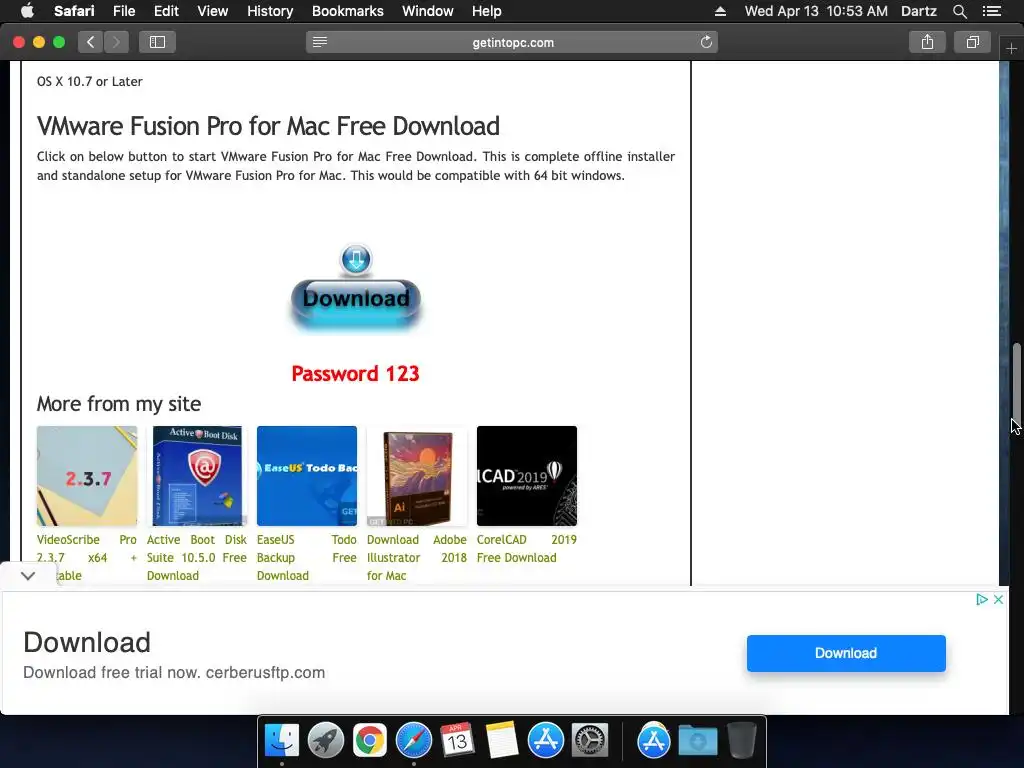Follow the EaseUS Todo Backup Free link
This screenshot has width=1024, height=768.
tap(306, 557)
